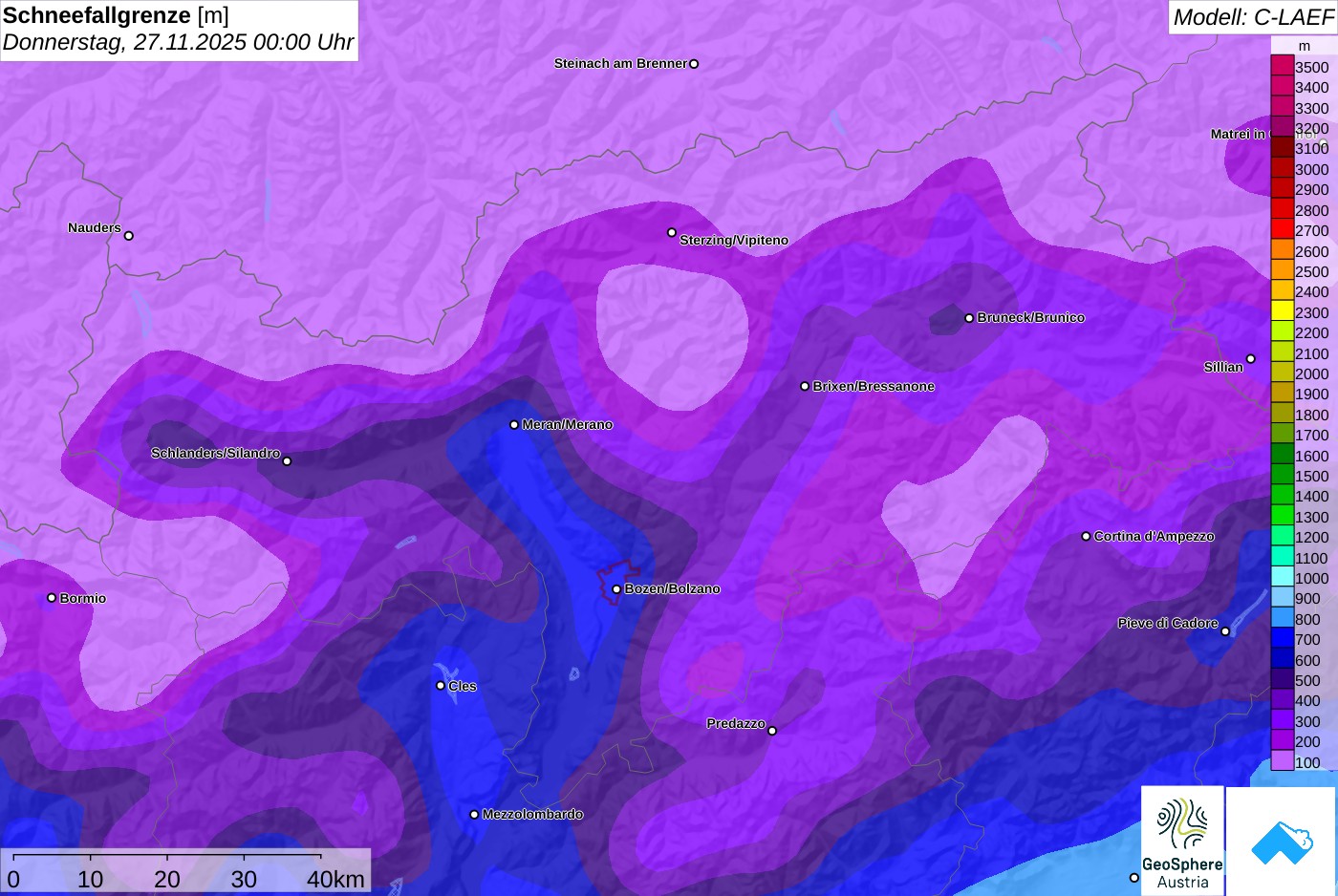Select the Schlanders/Silandro marker dot
Viewport: 1338px width, 896px height.
coord(287,461)
